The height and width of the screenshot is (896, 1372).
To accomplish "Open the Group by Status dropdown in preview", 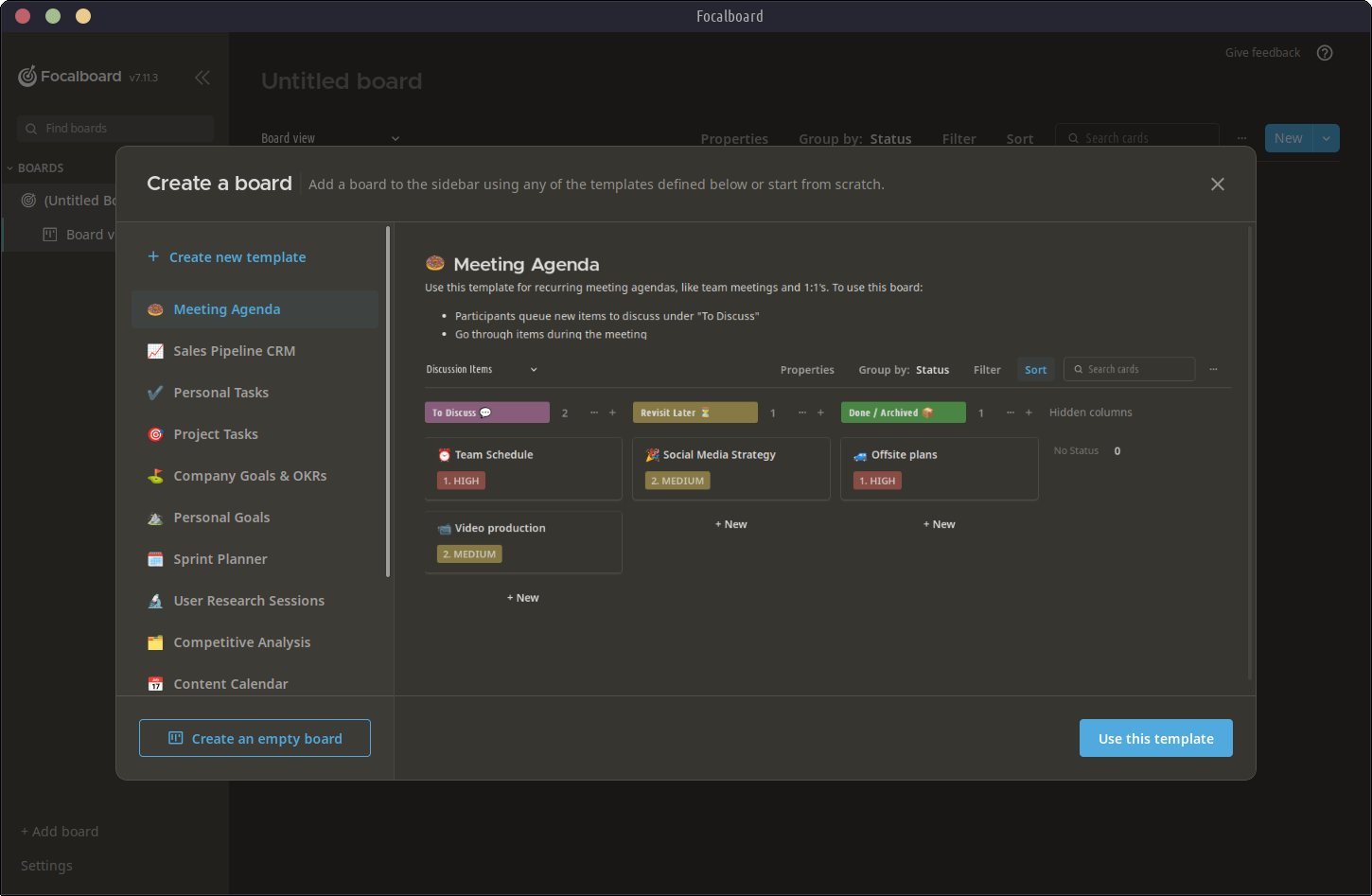I will click(903, 370).
